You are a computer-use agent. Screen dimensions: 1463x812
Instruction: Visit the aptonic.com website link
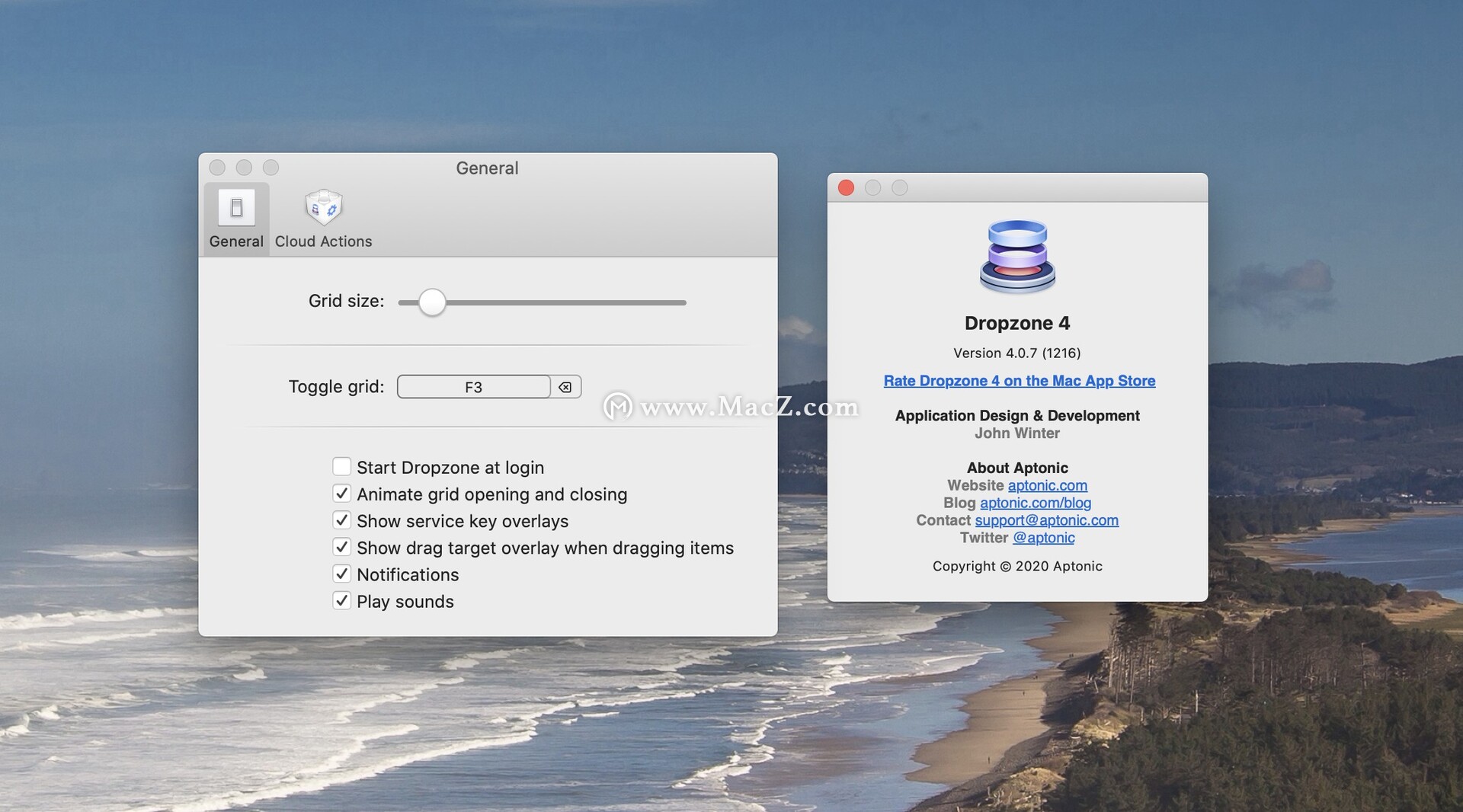1048,485
